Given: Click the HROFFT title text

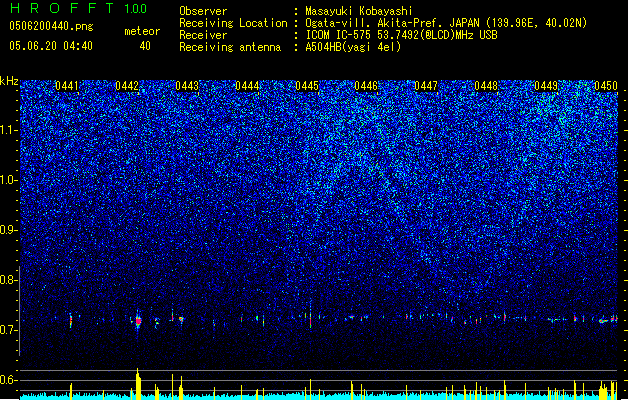Looking at the screenshot, I should 62,8.
